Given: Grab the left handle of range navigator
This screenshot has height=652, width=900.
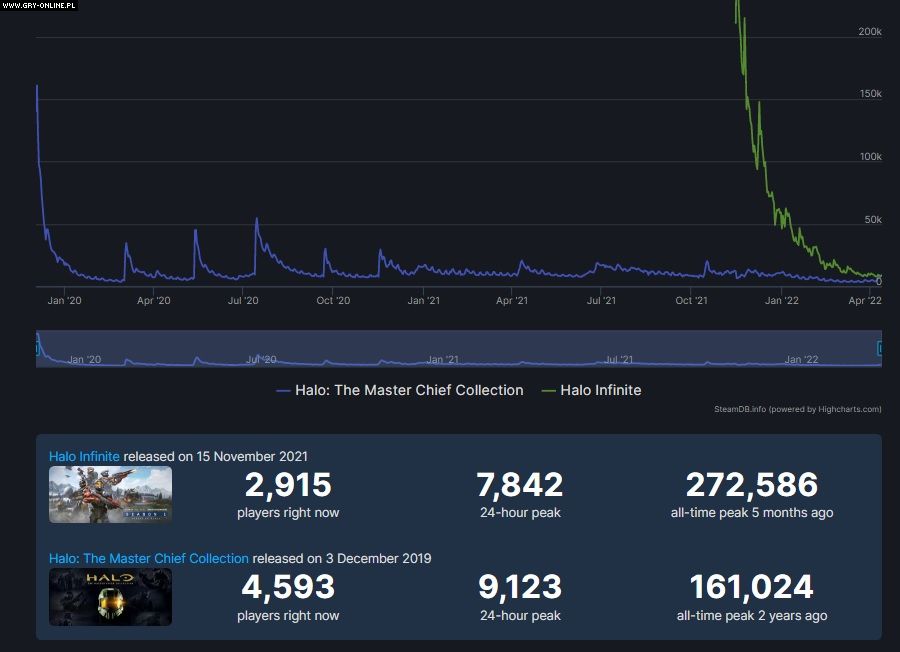Looking at the screenshot, I should pos(38,348).
